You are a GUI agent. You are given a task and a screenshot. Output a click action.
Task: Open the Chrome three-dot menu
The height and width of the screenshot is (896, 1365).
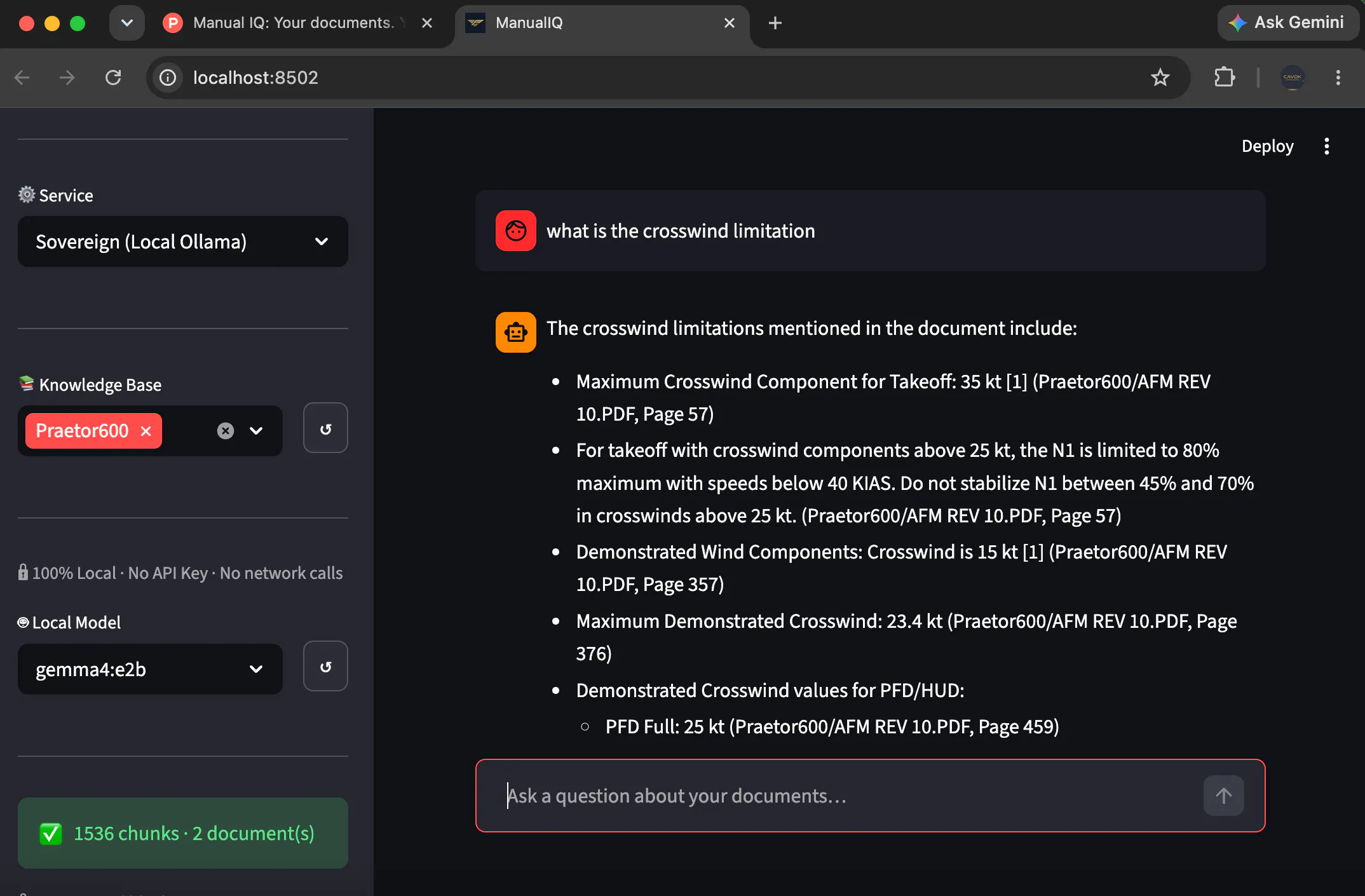coord(1338,78)
